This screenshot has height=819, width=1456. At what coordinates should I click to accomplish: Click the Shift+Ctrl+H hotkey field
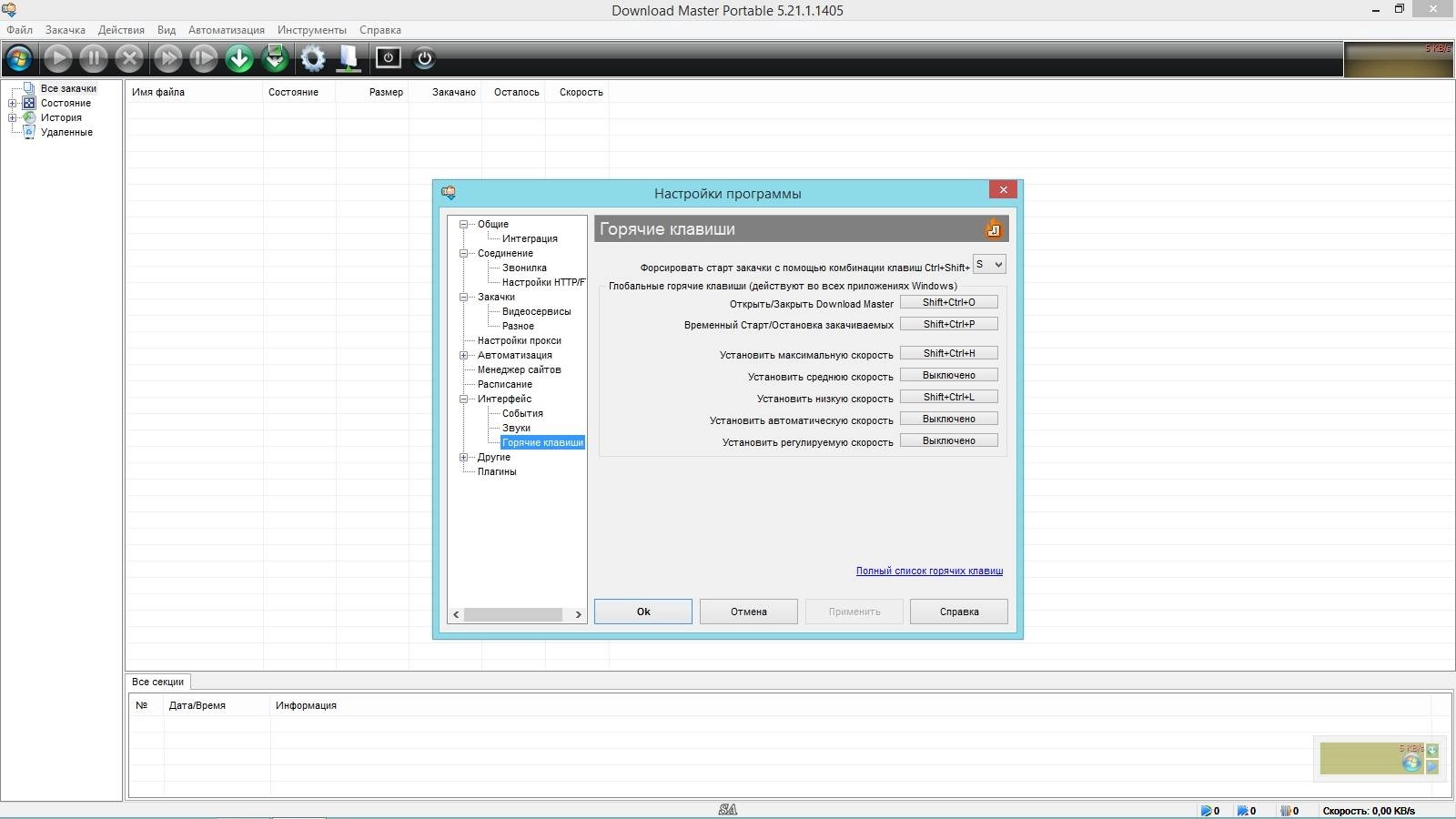coord(949,353)
